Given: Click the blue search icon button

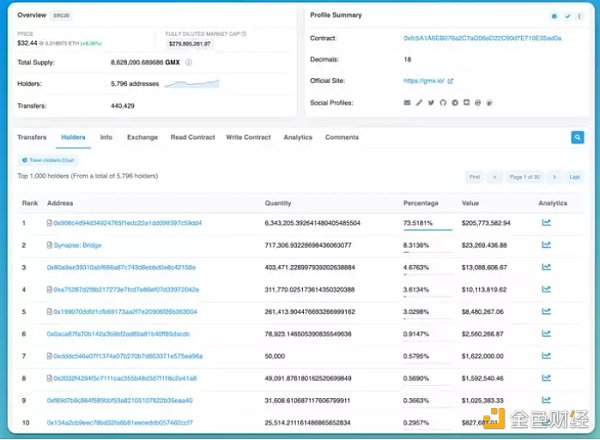Looking at the screenshot, I should [x=577, y=137].
